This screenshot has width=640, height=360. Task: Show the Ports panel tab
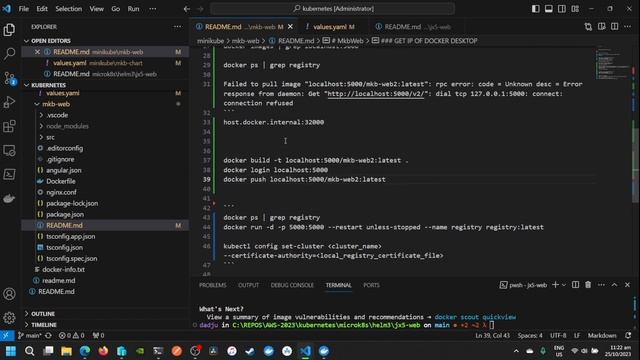(371, 285)
